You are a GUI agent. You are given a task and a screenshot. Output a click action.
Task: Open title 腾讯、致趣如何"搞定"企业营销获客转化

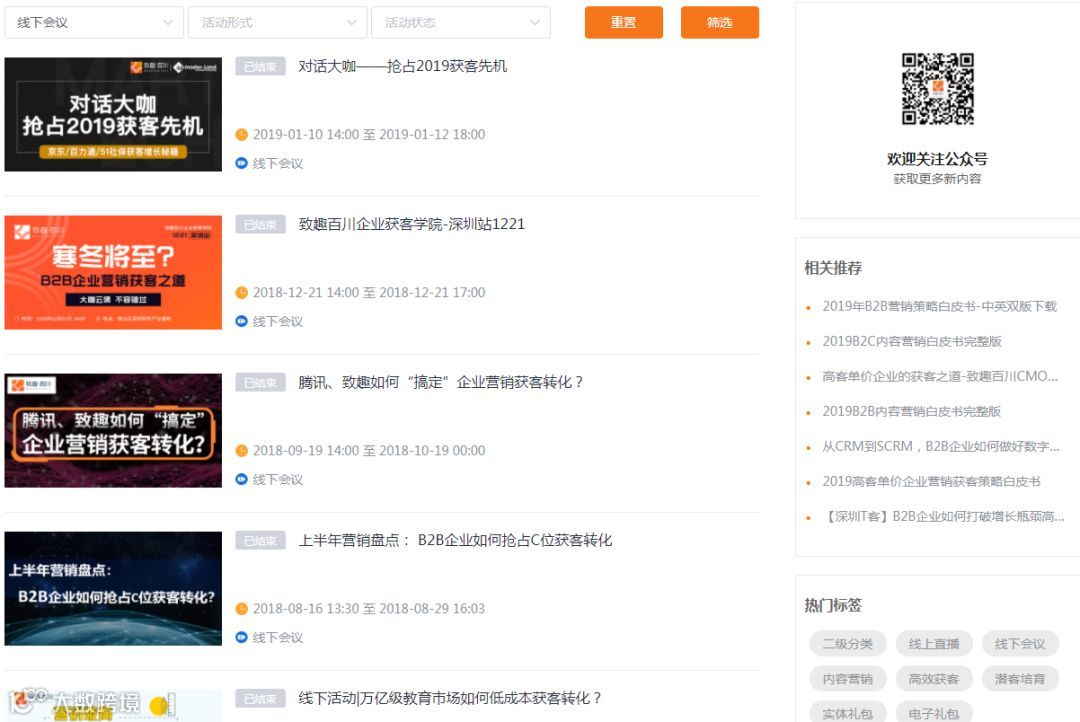point(441,382)
